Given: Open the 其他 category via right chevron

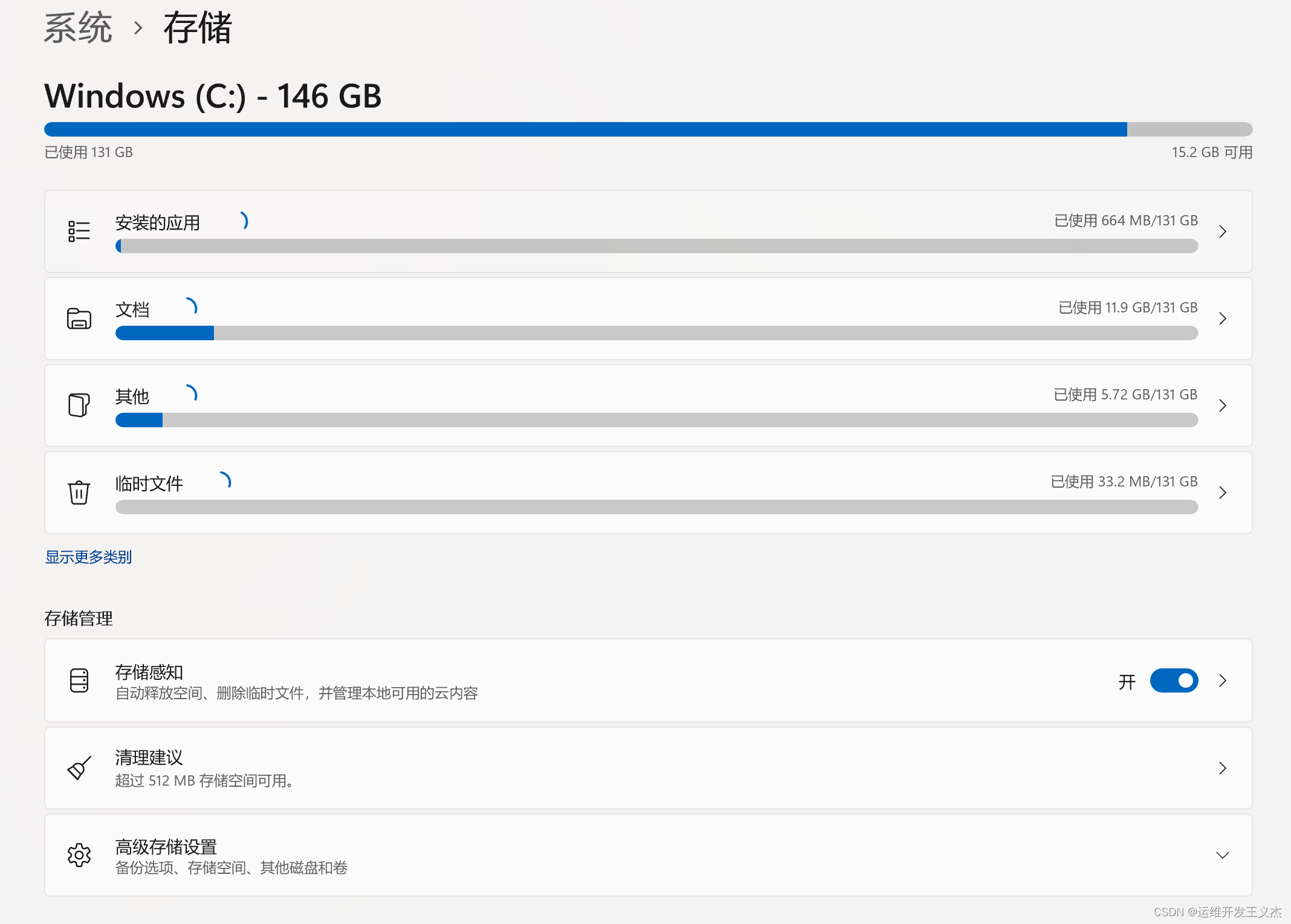Looking at the screenshot, I should coord(1223,405).
